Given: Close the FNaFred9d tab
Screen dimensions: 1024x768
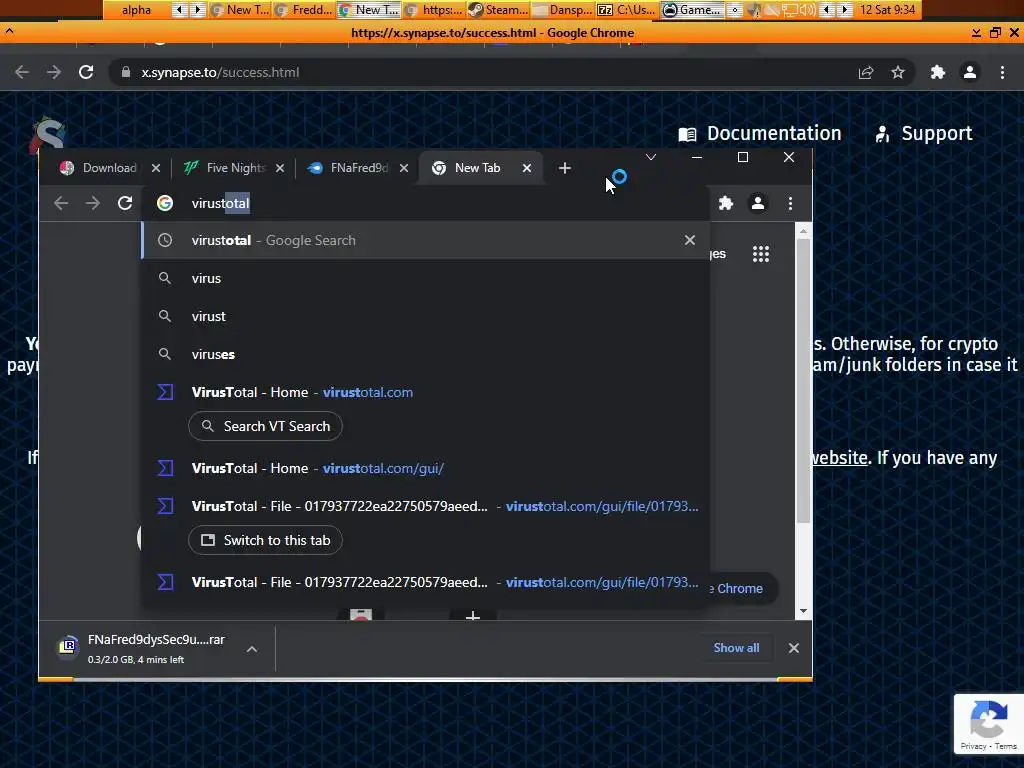Looking at the screenshot, I should (404, 168).
